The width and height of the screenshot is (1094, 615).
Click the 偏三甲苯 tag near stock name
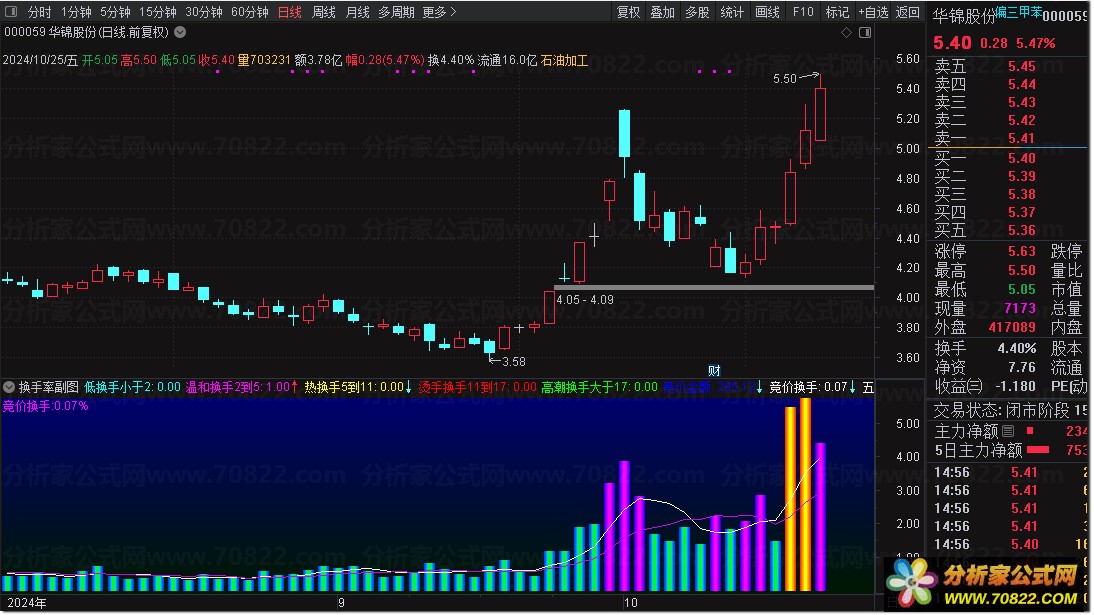(x=1019, y=12)
